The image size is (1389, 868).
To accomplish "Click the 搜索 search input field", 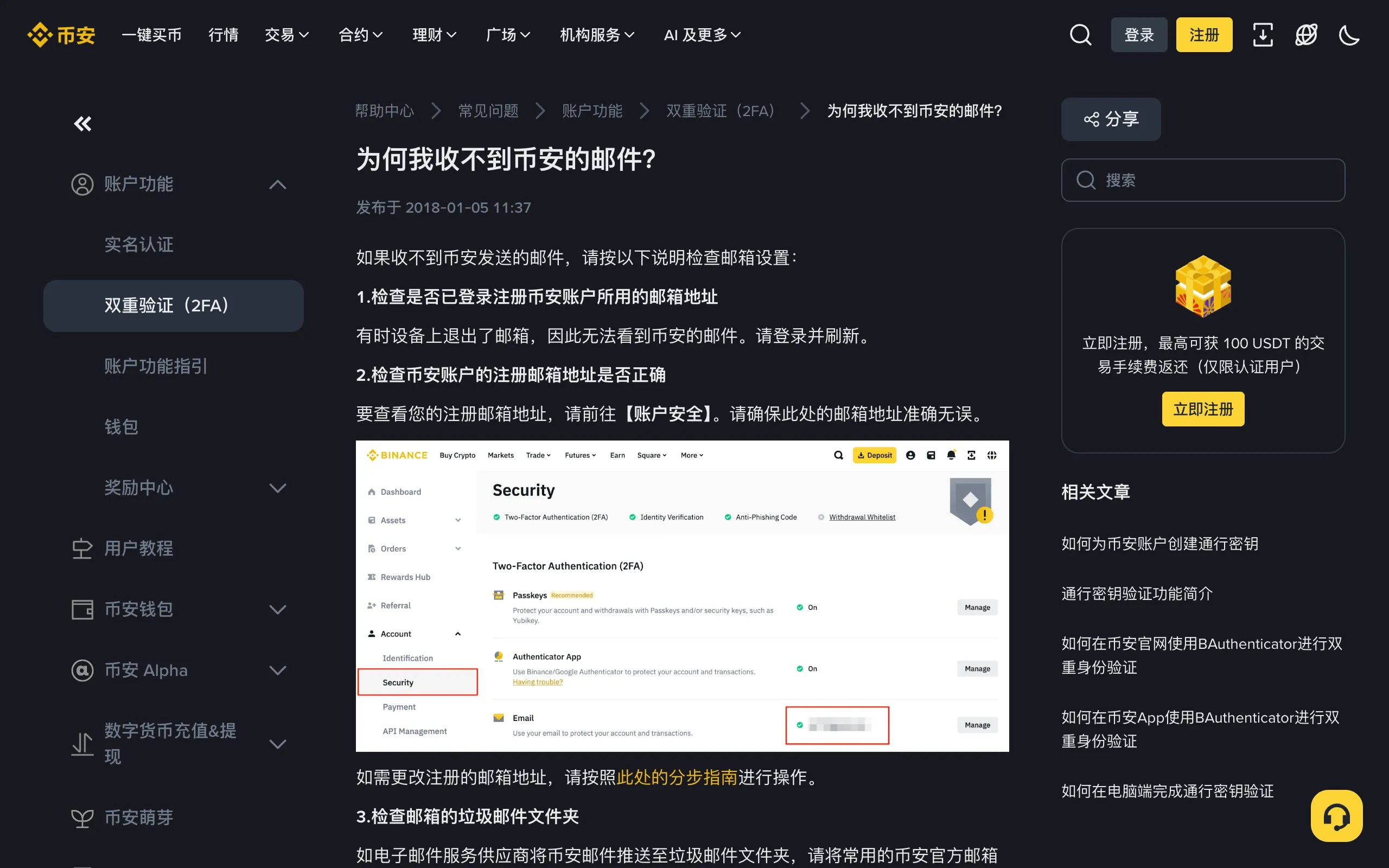I will [1203, 180].
